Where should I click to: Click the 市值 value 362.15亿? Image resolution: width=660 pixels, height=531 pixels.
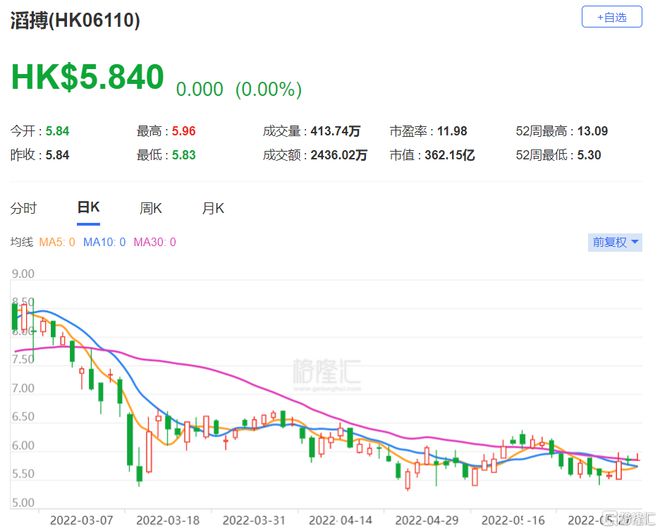coord(450,155)
